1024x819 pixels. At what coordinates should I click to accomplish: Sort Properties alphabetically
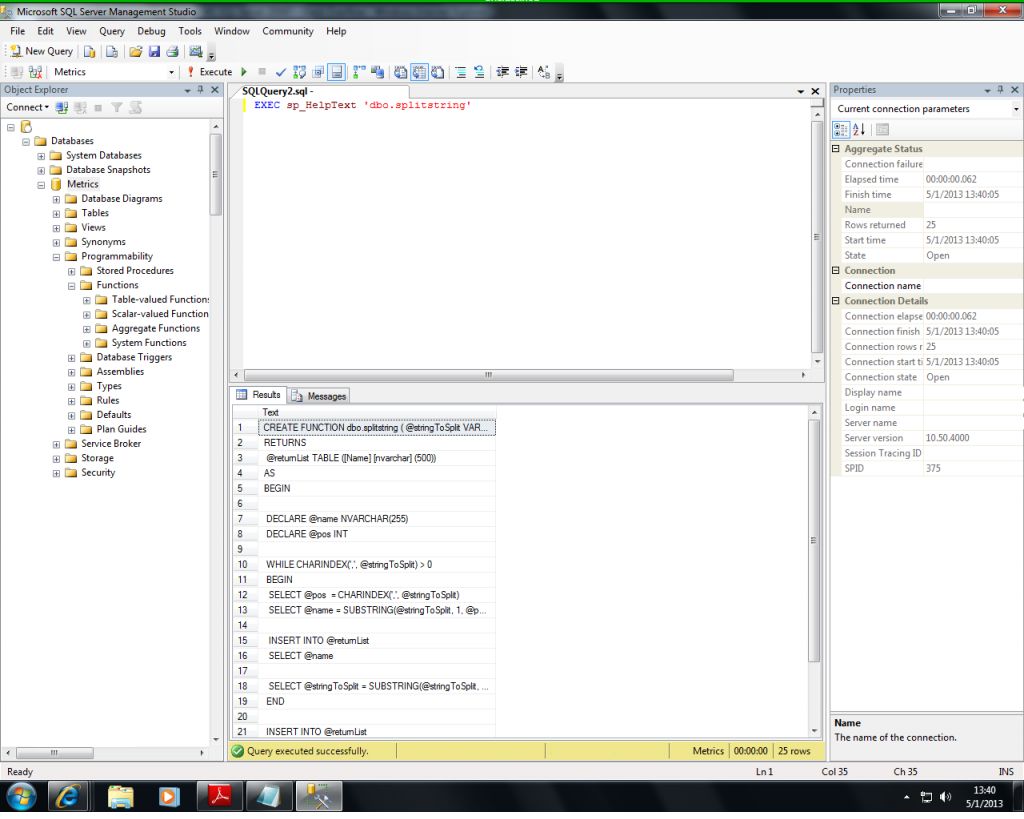pos(859,129)
